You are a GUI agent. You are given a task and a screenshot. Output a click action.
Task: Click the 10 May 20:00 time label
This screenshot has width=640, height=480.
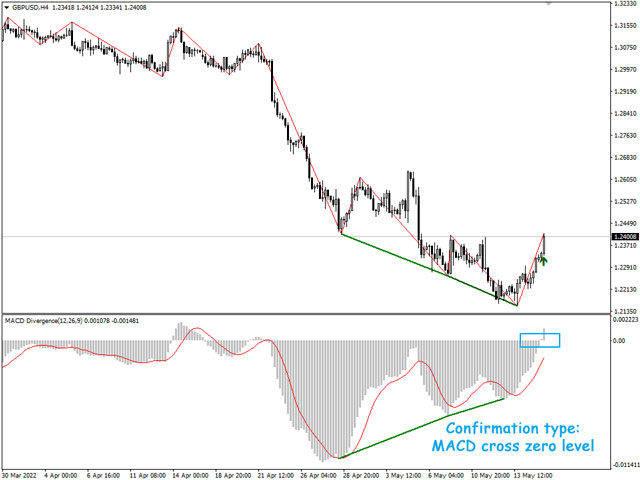[490, 476]
